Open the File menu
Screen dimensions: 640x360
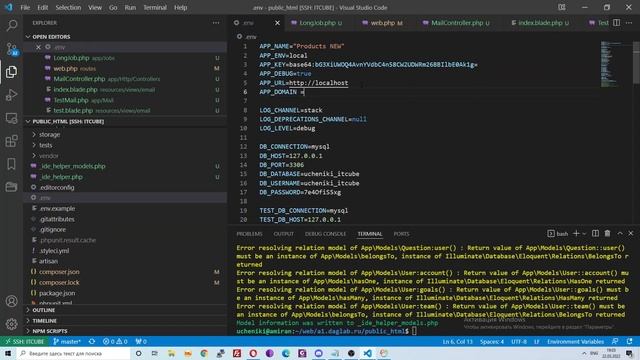point(25,7)
